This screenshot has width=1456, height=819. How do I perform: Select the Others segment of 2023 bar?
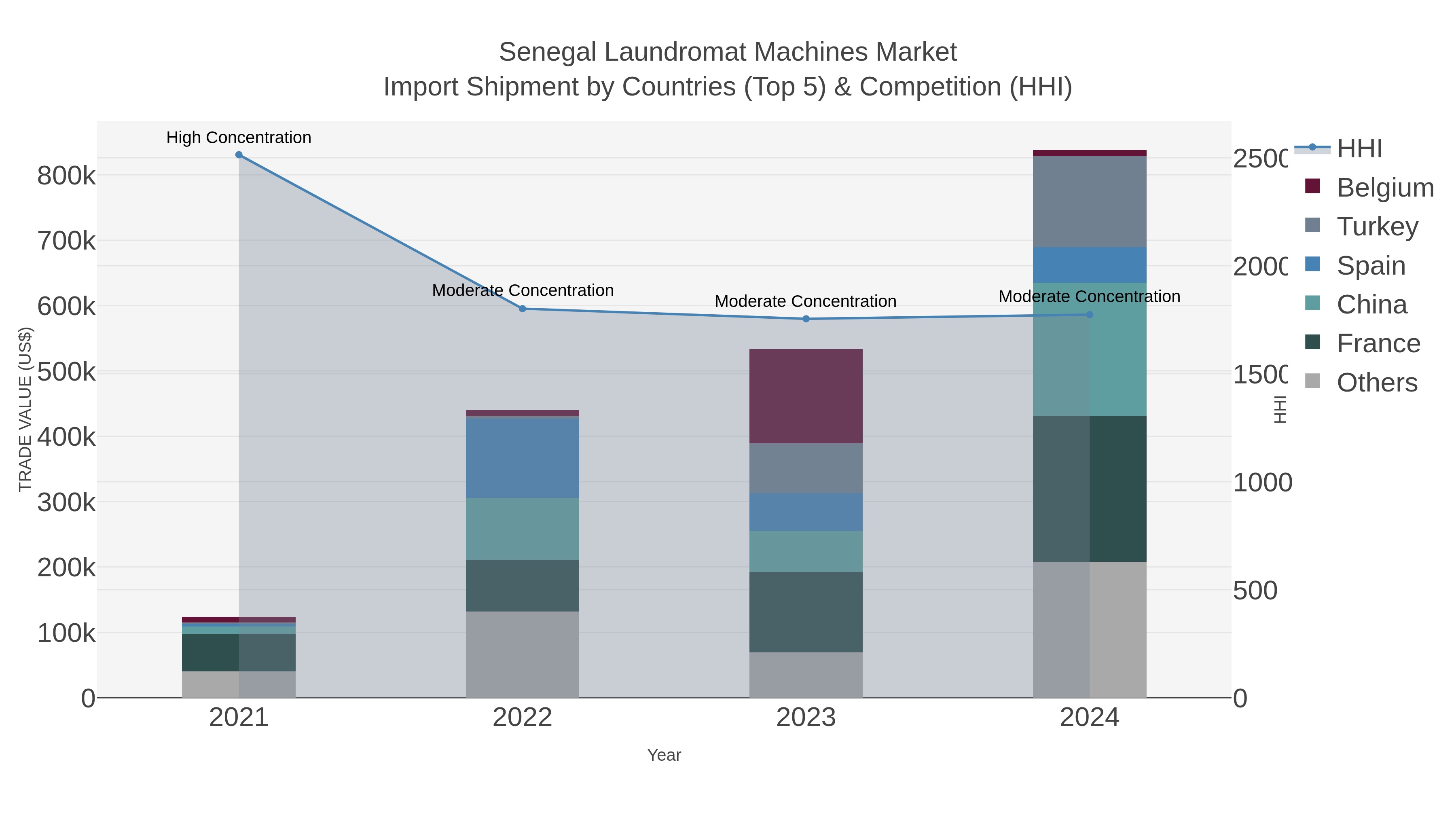[x=806, y=675]
